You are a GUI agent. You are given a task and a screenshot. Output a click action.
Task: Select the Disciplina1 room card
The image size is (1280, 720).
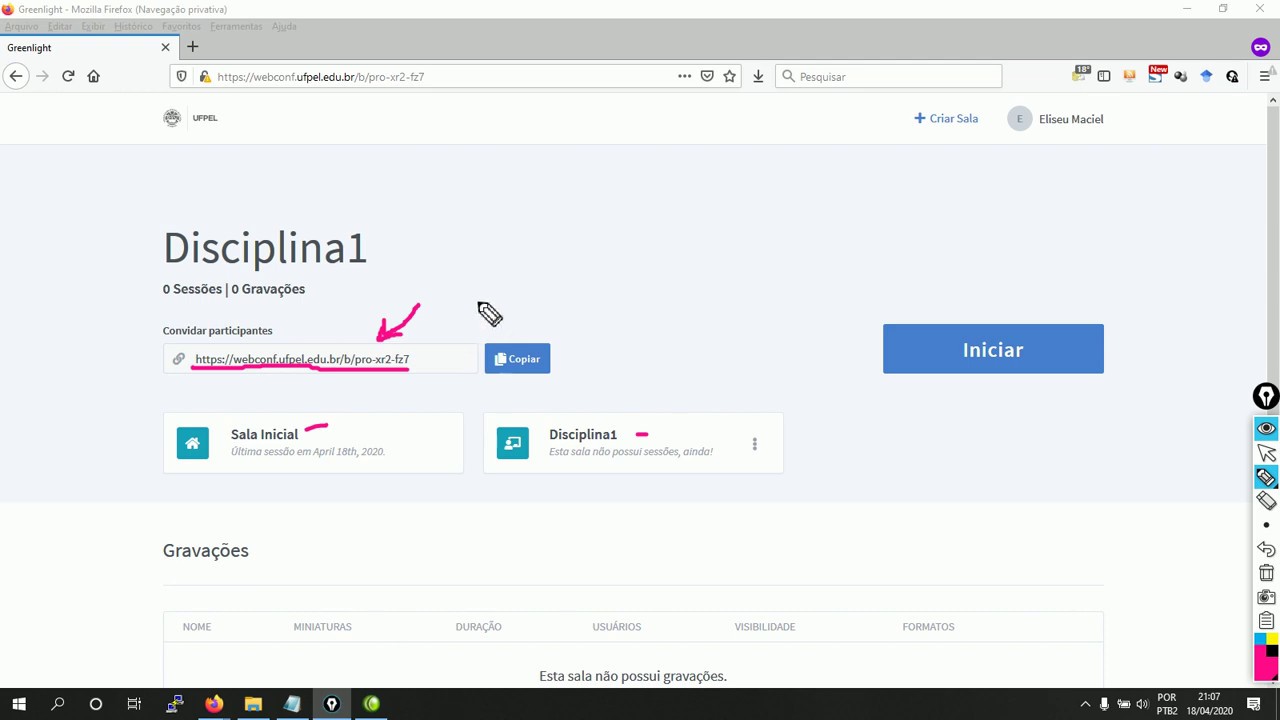click(x=633, y=442)
